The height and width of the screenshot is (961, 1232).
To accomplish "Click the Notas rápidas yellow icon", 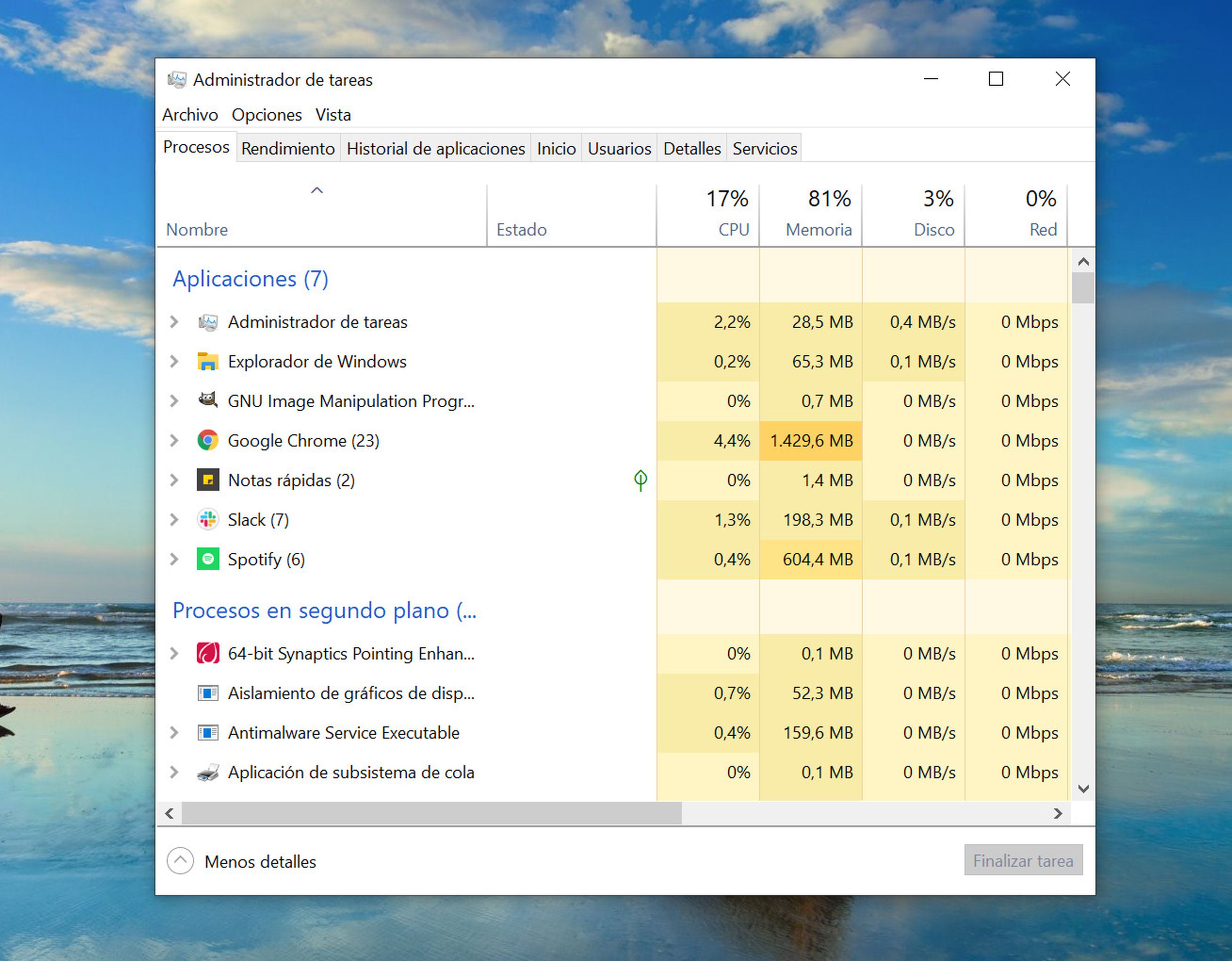I will 208,480.
